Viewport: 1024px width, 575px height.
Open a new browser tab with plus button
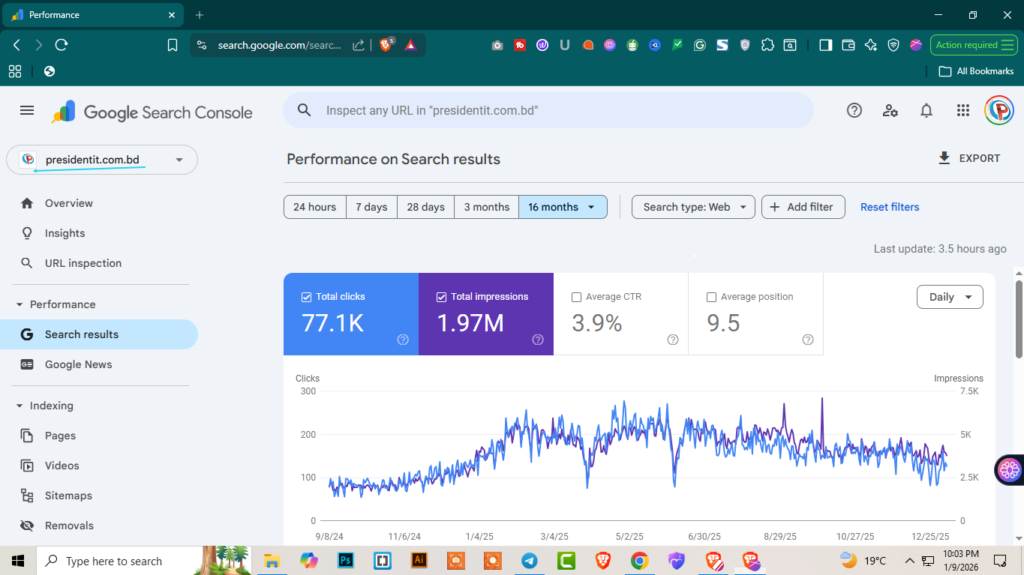pos(199,14)
